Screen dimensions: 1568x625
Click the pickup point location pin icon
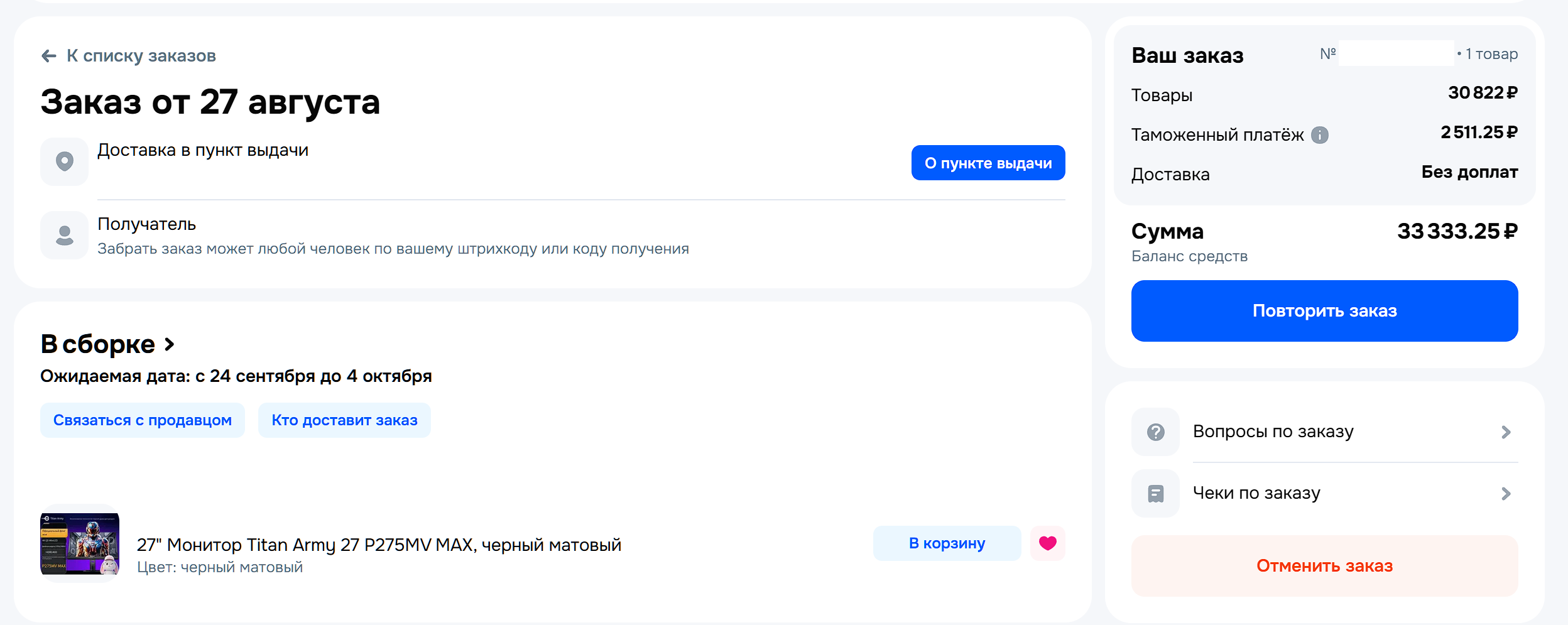coord(65,161)
